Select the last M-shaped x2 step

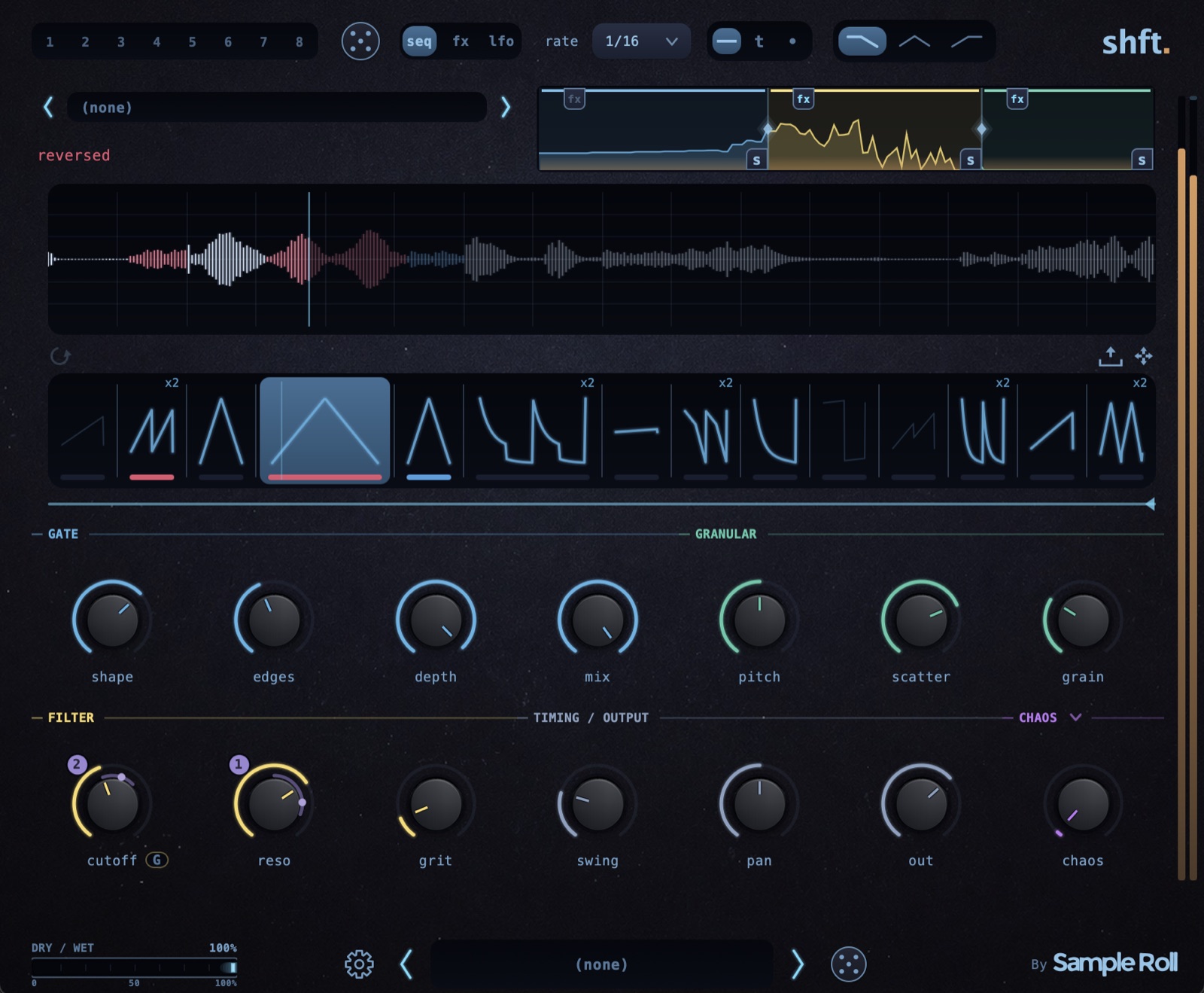click(1121, 431)
